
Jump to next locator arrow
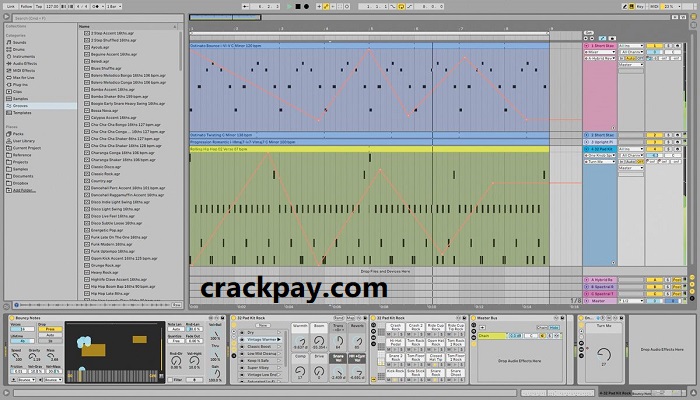[x=592, y=38]
